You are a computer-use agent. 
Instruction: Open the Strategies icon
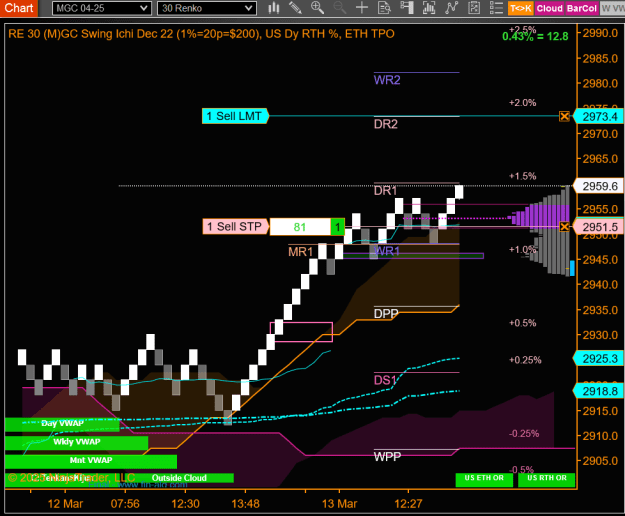coord(474,8)
